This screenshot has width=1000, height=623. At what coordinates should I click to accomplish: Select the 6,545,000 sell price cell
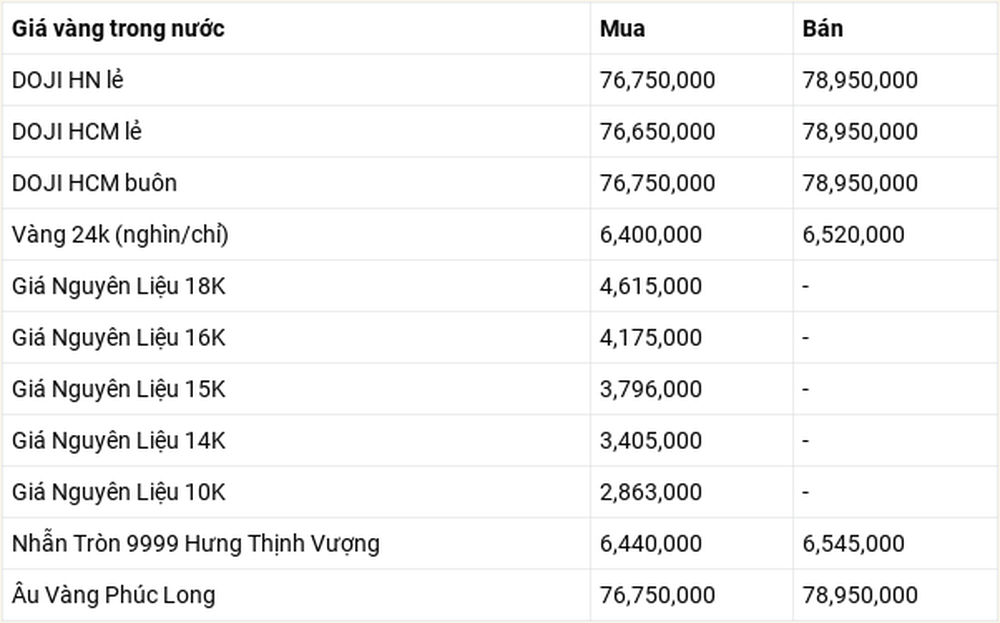(x=853, y=544)
